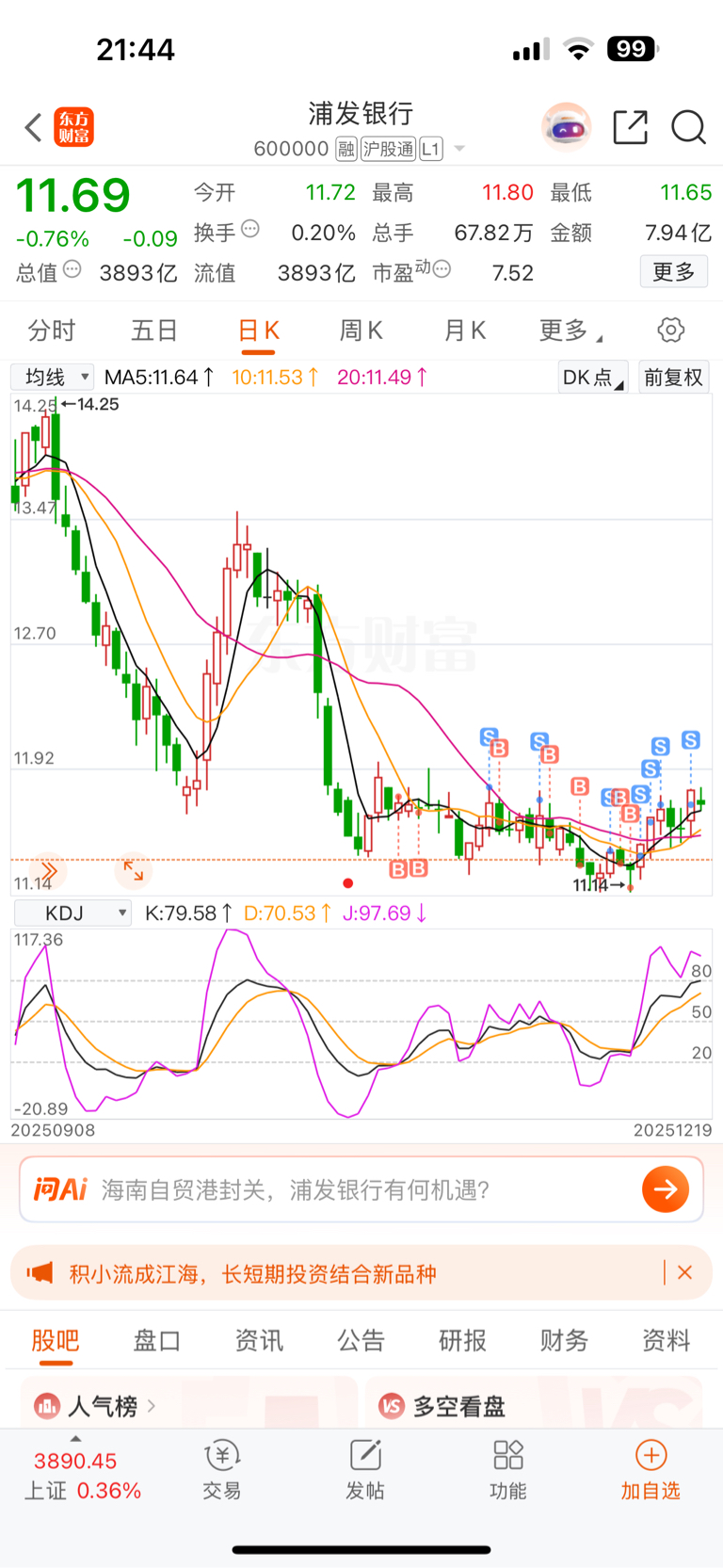Expand the 上证 index bar

[x=75, y=1439]
